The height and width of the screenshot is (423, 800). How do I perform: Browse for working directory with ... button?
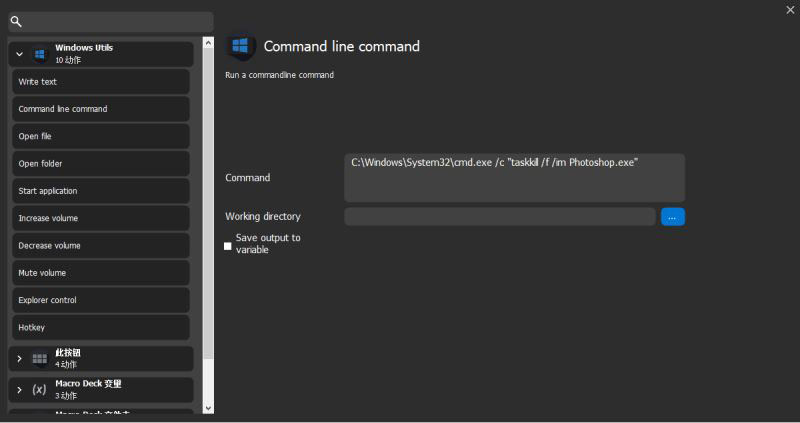pyautogui.click(x=672, y=216)
